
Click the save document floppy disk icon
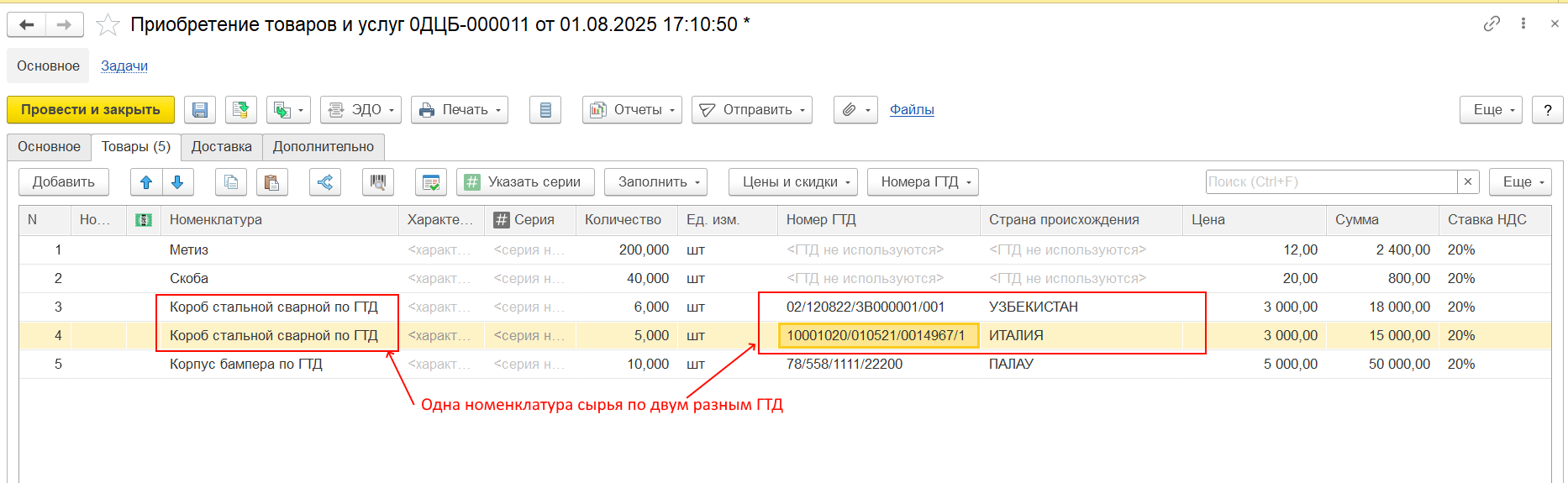coord(200,110)
